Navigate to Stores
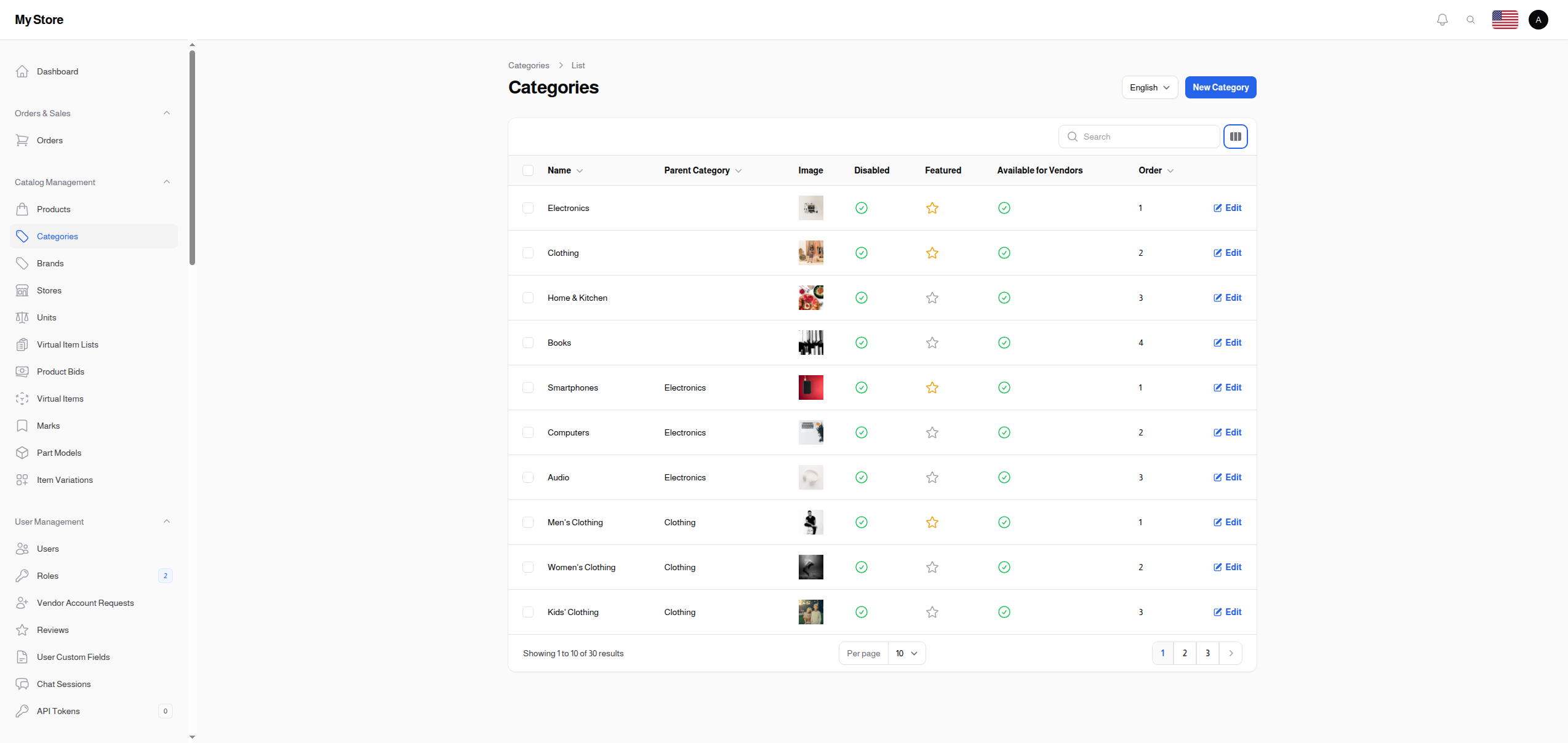Viewport: 1568px width, 743px height. 49,290
